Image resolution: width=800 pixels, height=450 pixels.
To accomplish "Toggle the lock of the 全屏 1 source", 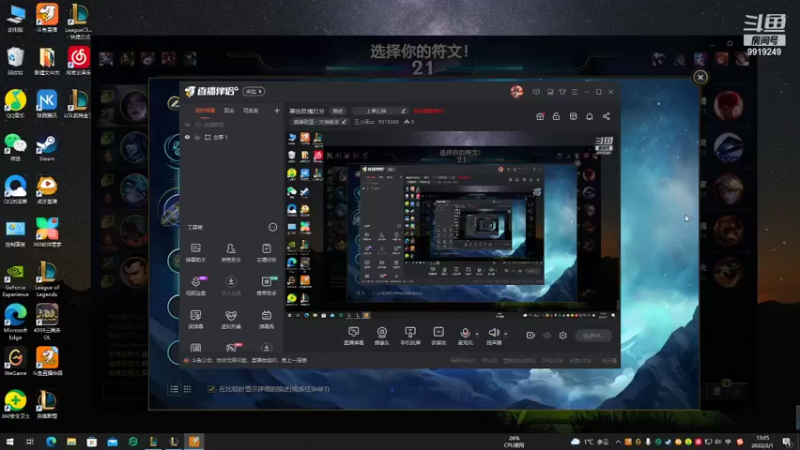I will [197, 137].
